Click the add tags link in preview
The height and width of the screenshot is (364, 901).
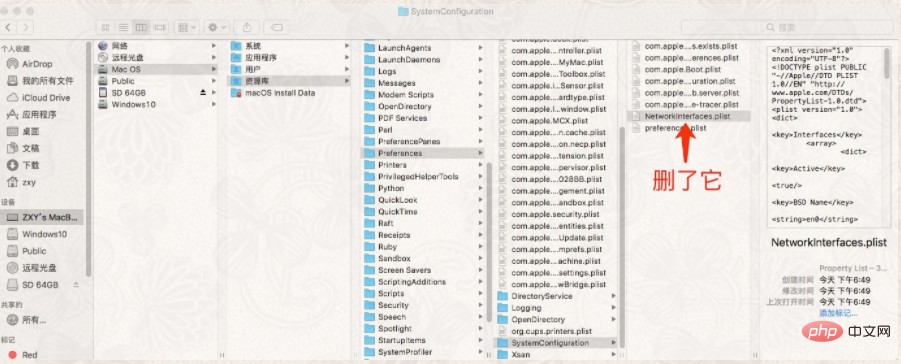tap(838, 313)
